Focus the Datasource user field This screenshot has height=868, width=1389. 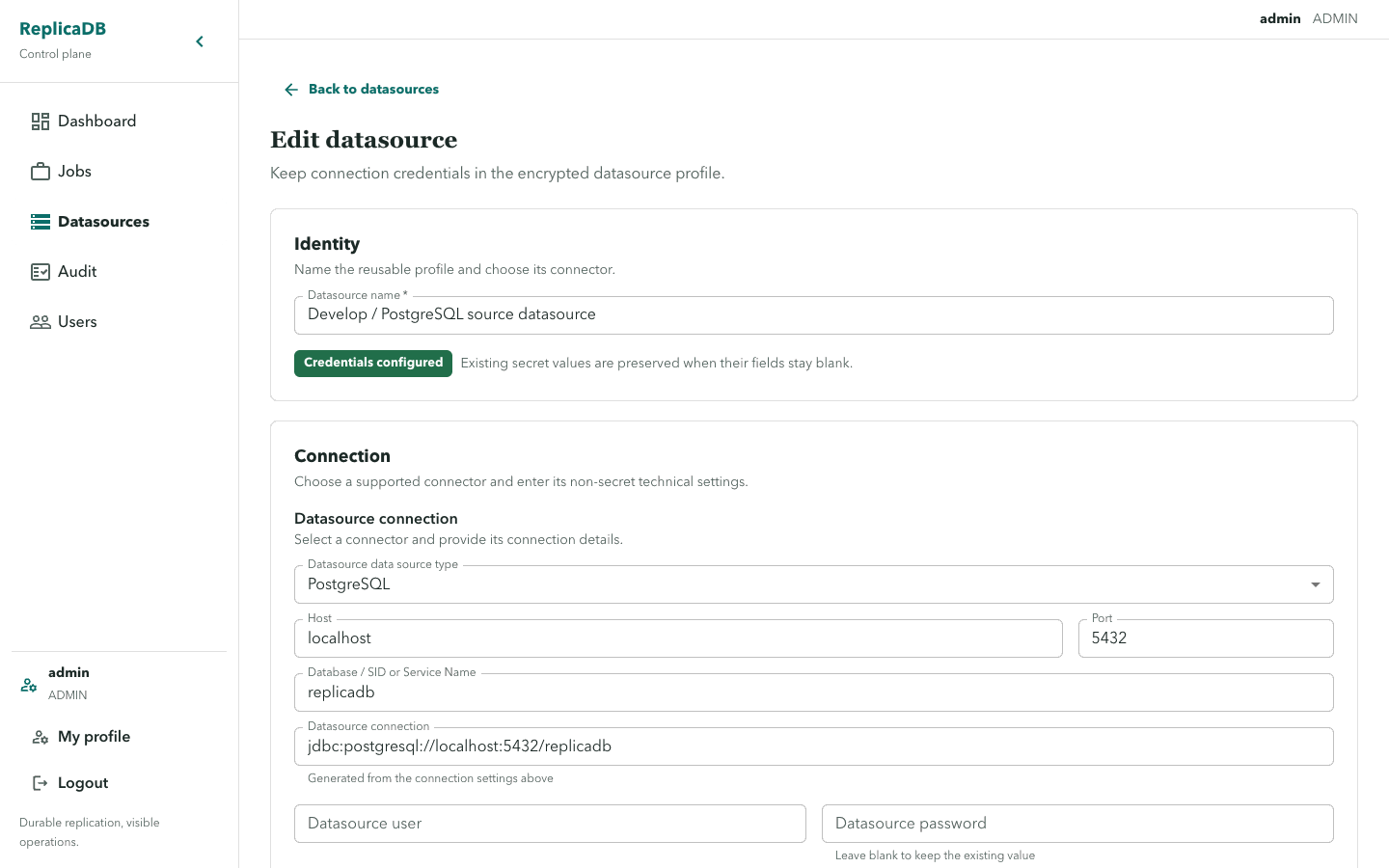(550, 824)
